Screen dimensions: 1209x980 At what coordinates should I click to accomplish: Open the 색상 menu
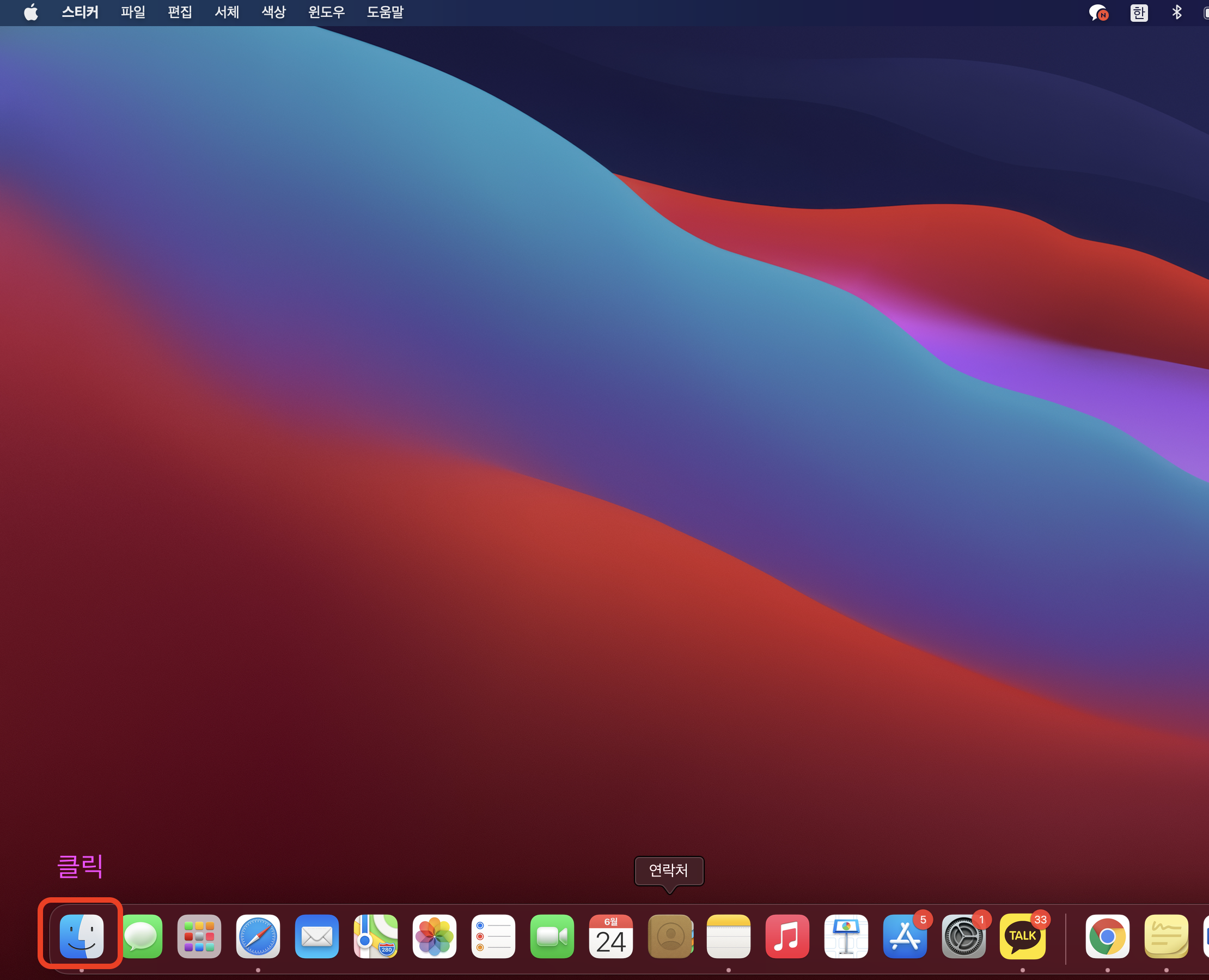coord(273,12)
